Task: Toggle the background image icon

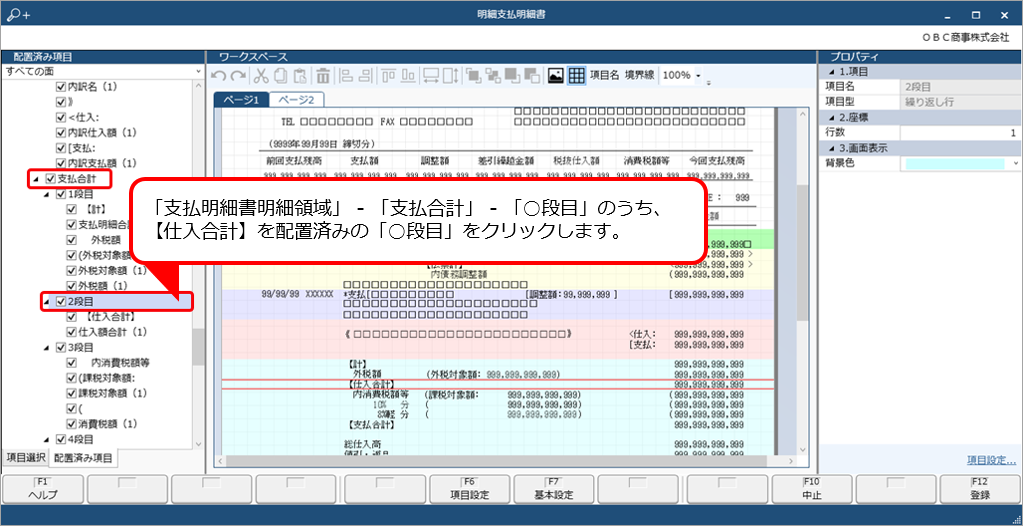Action: (555, 76)
